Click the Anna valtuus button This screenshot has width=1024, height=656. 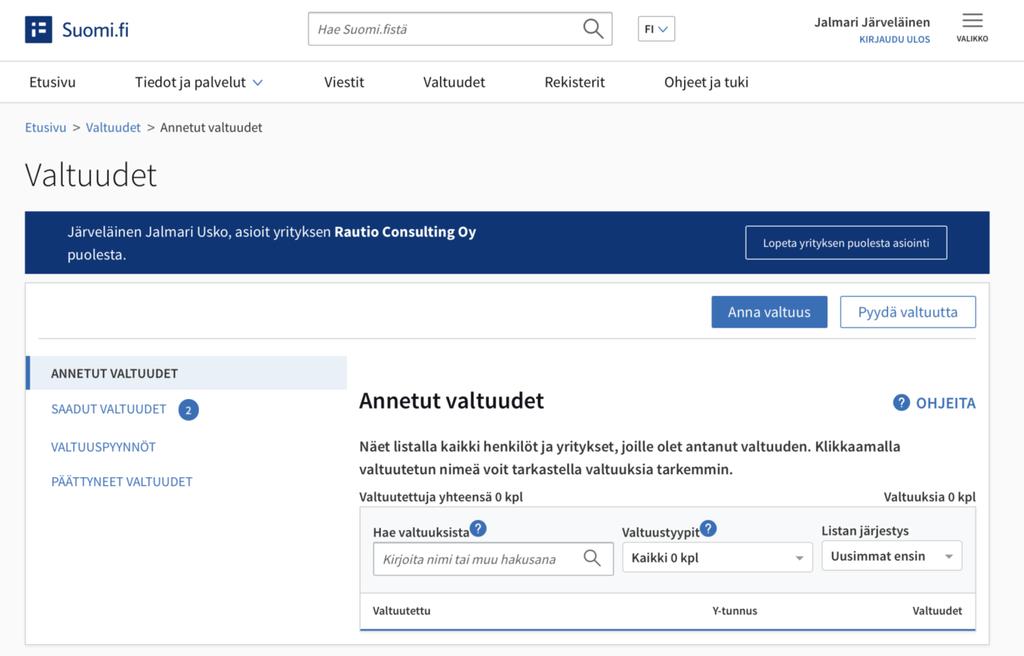(769, 312)
